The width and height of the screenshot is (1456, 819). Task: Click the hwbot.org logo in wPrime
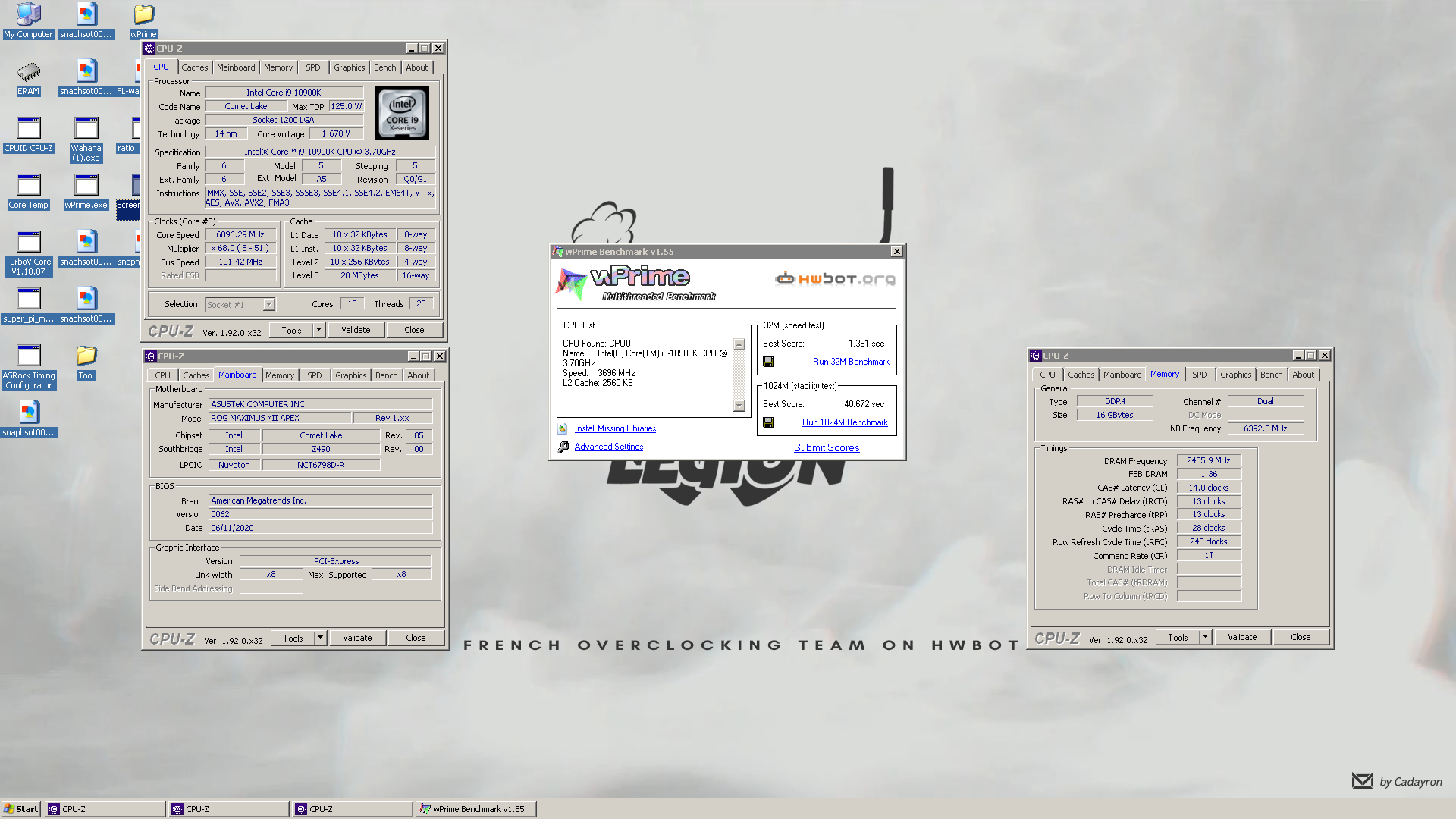[x=835, y=279]
